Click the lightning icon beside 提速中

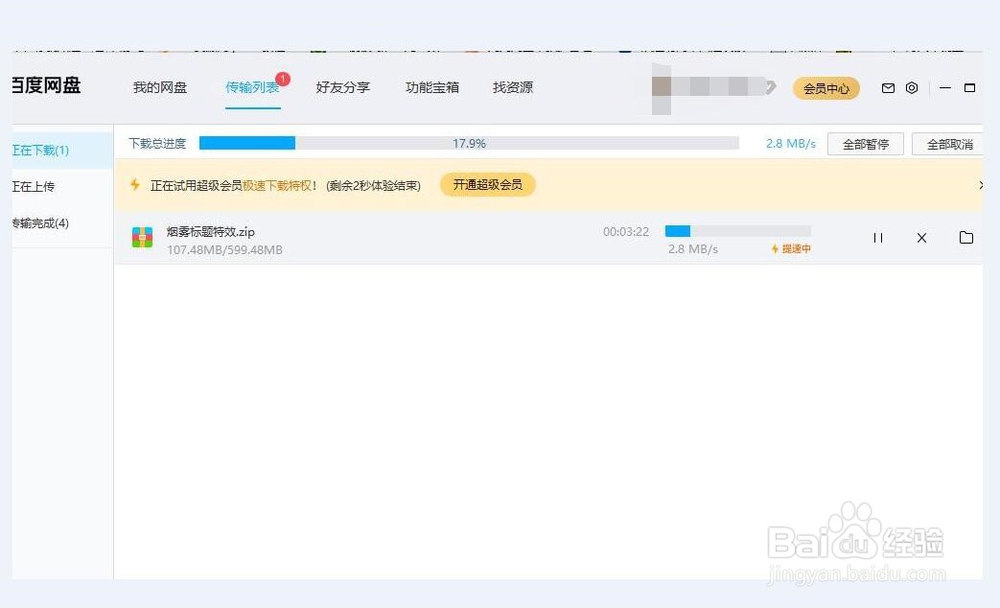tap(775, 250)
